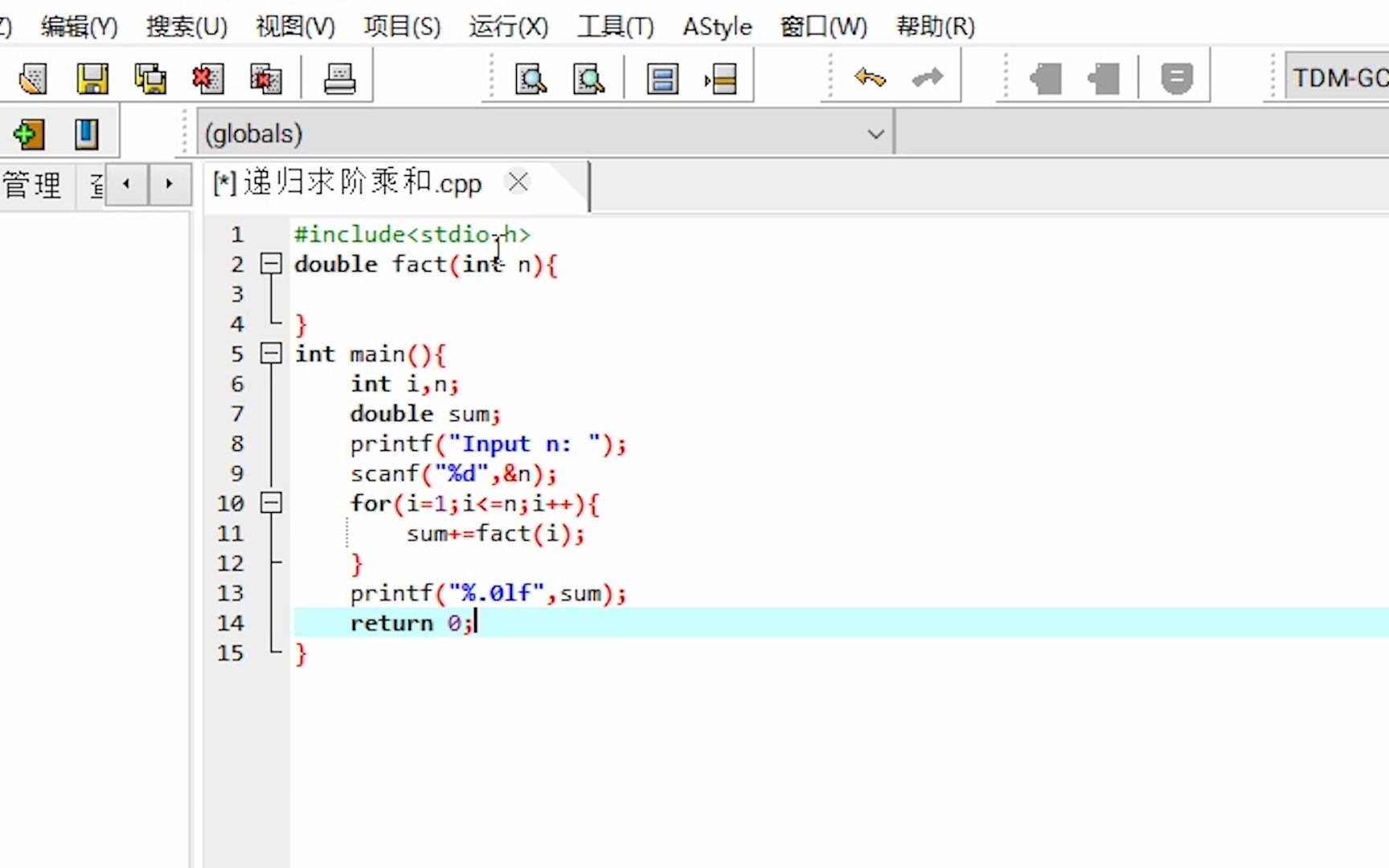
Task: Collapse the main function fold at line 5
Action: pos(272,354)
